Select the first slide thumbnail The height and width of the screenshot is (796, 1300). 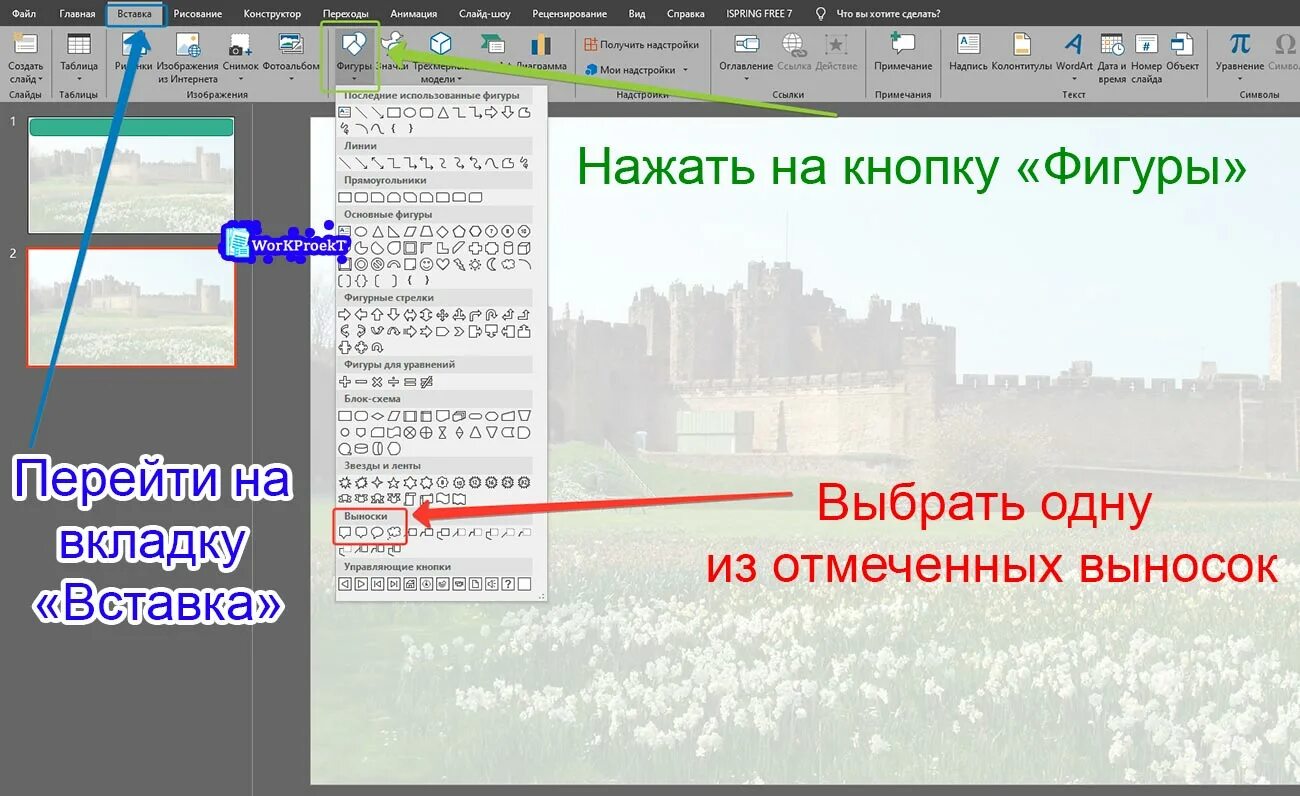[x=132, y=174]
